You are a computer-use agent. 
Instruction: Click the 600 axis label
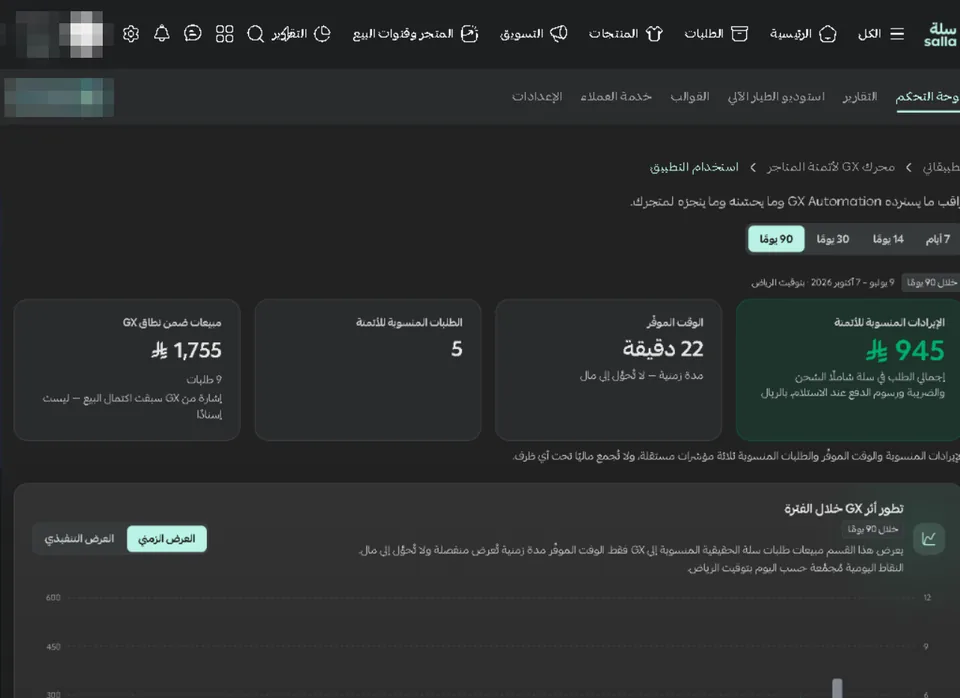coord(53,598)
